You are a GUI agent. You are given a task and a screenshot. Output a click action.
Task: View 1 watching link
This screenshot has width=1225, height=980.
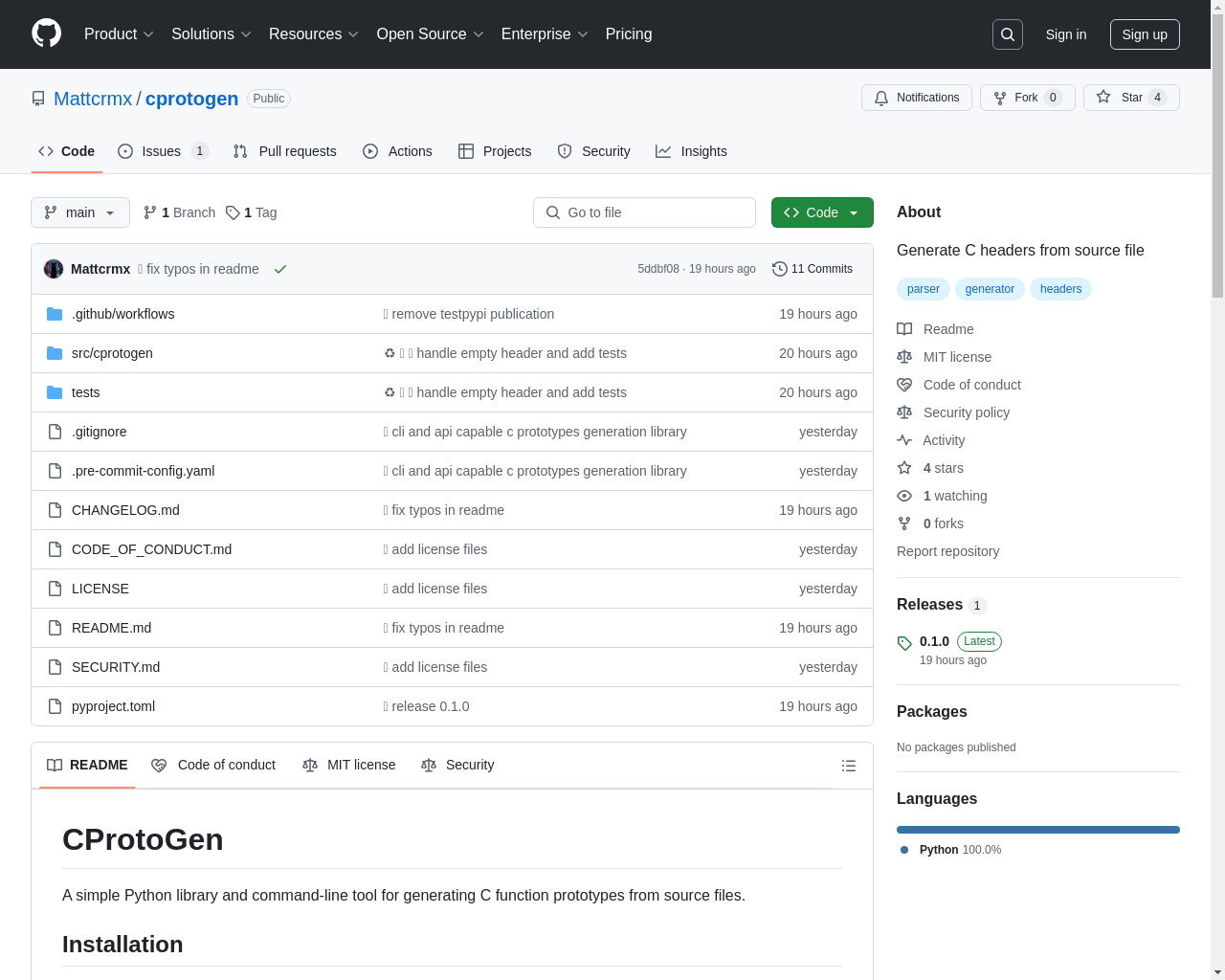(x=942, y=496)
